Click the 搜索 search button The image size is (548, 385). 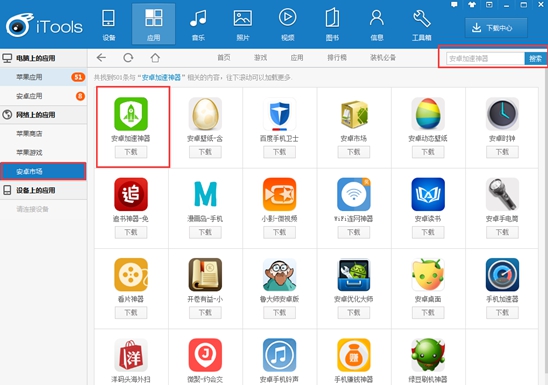point(535,58)
